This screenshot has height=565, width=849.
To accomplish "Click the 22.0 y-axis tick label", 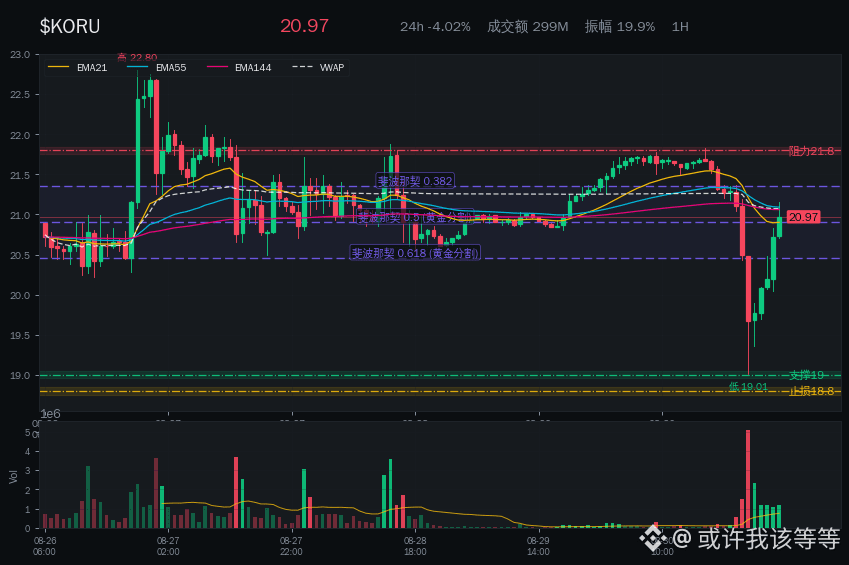I will coord(20,135).
